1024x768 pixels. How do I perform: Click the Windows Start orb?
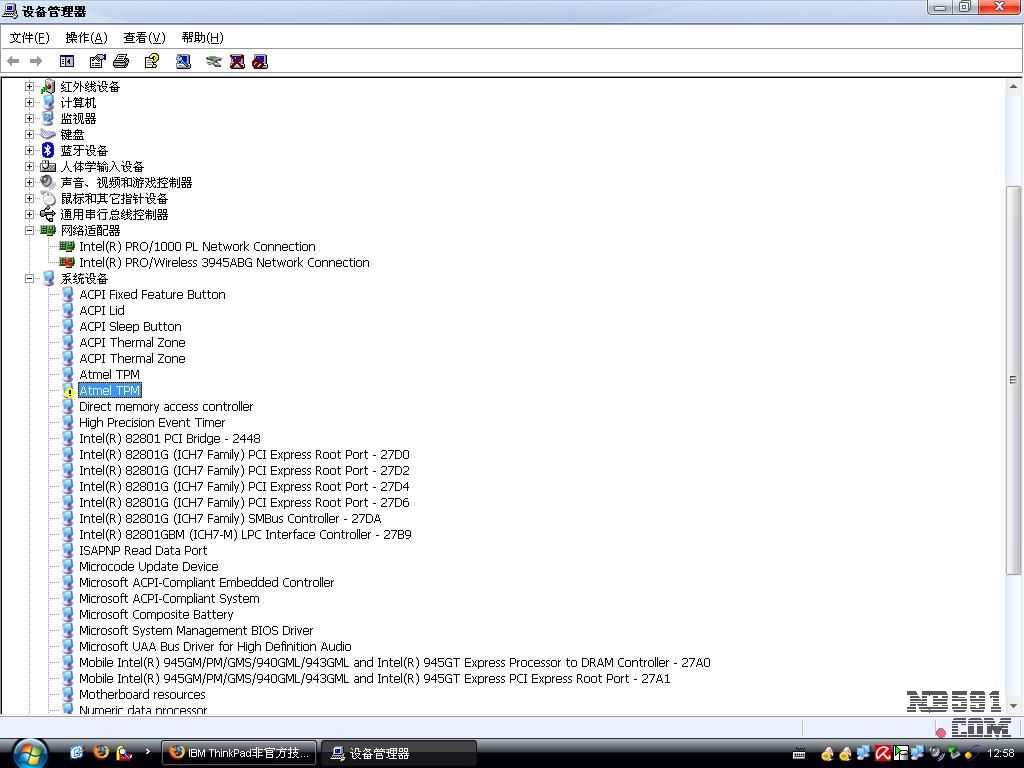click(29, 751)
